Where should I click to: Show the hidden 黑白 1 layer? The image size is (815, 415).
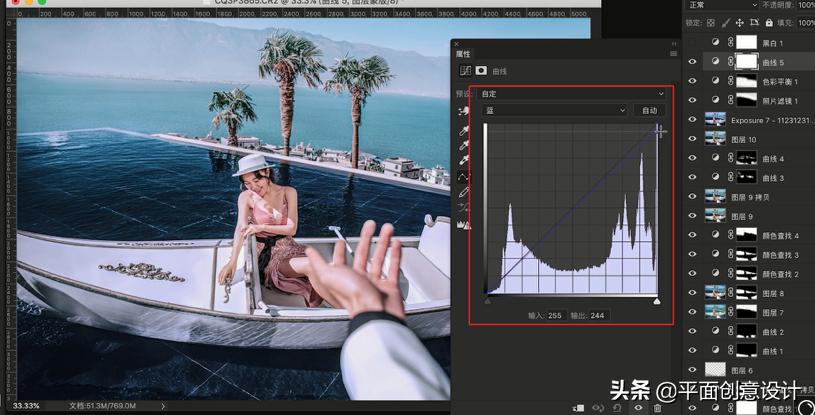[692, 43]
